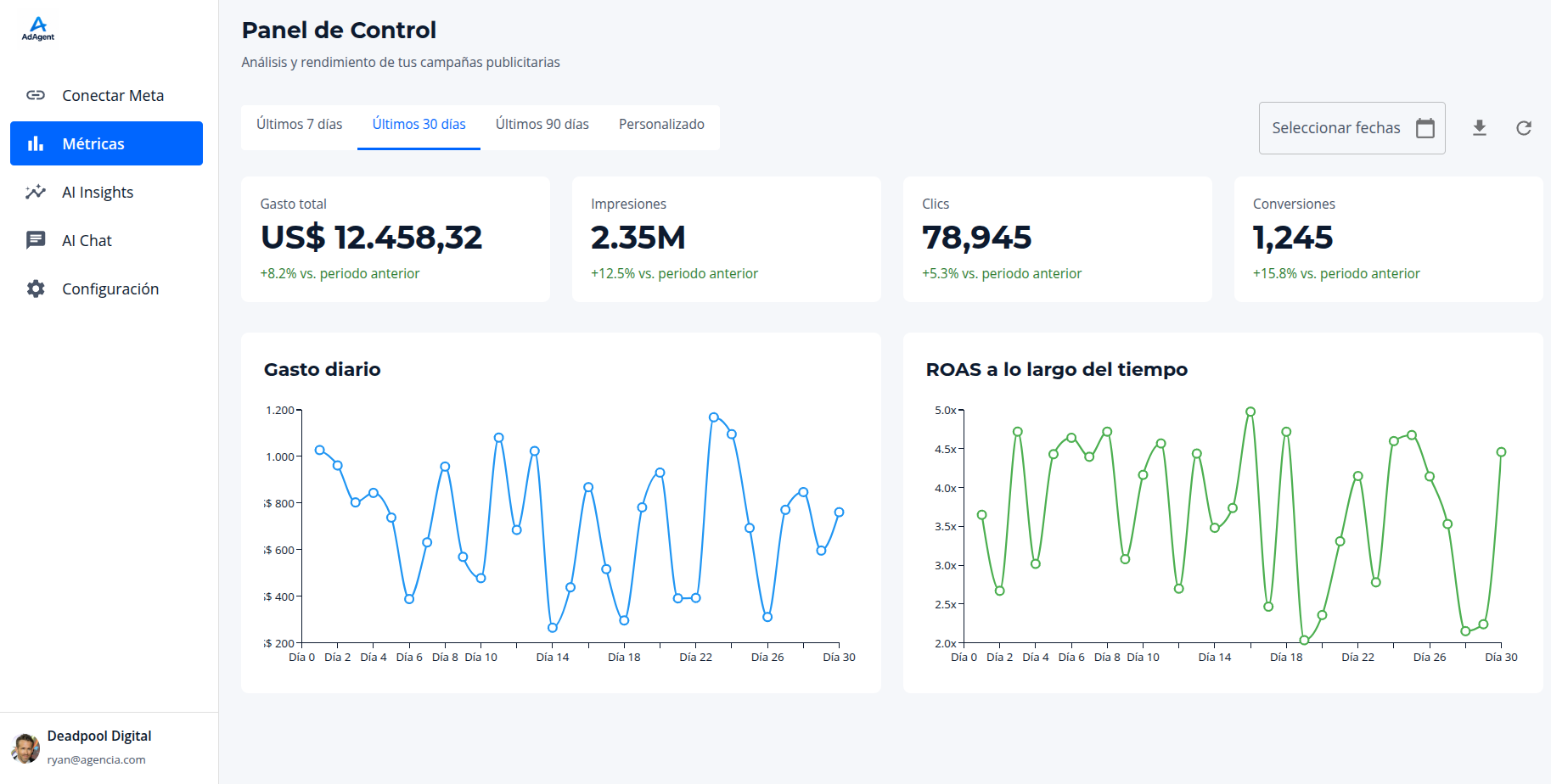The height and width of the screenshot is (784, 1551).
Task: Open AI Insights sparkle icon
Action: pyautogui.click(x=35, y=192)
